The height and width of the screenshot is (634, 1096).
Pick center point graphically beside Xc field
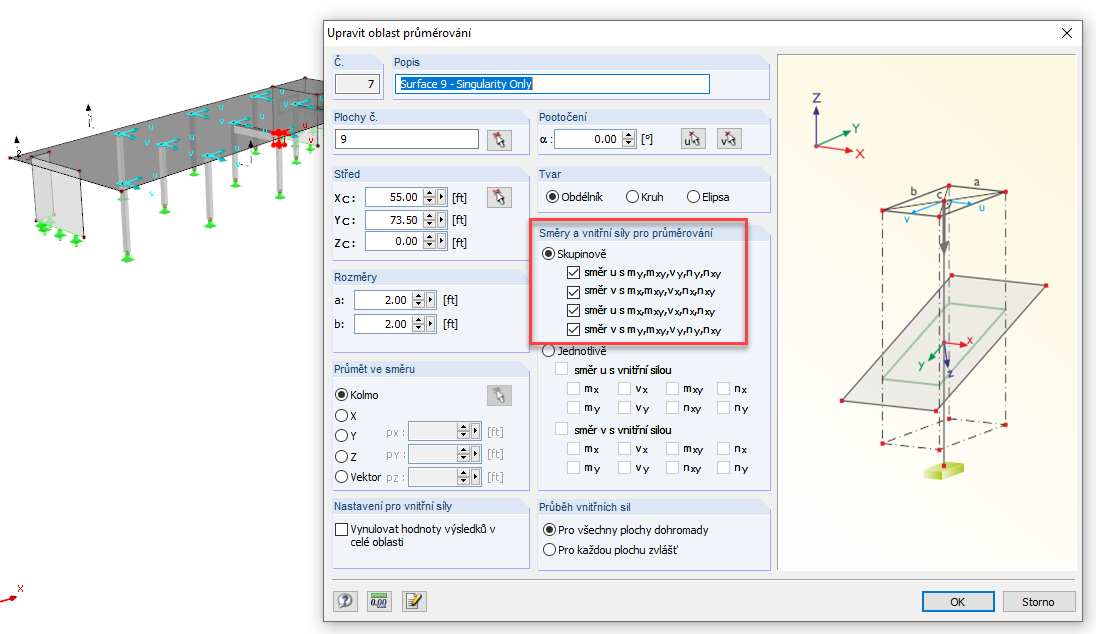(499, 197)
